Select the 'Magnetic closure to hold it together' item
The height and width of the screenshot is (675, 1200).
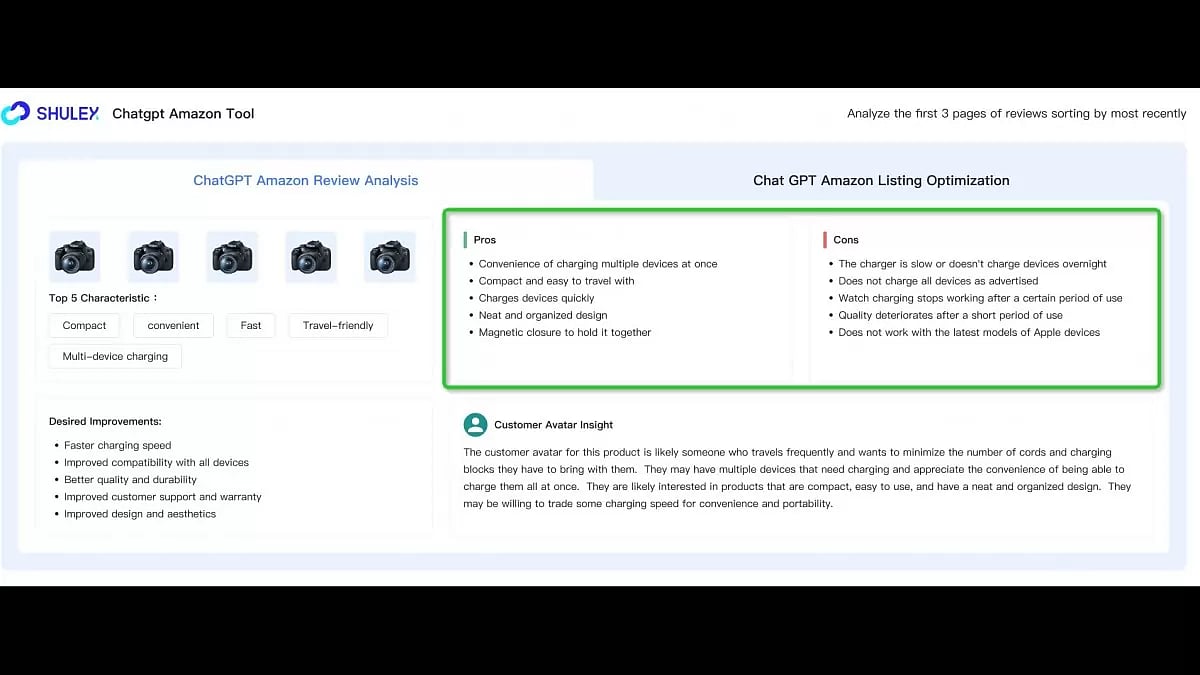564,332
